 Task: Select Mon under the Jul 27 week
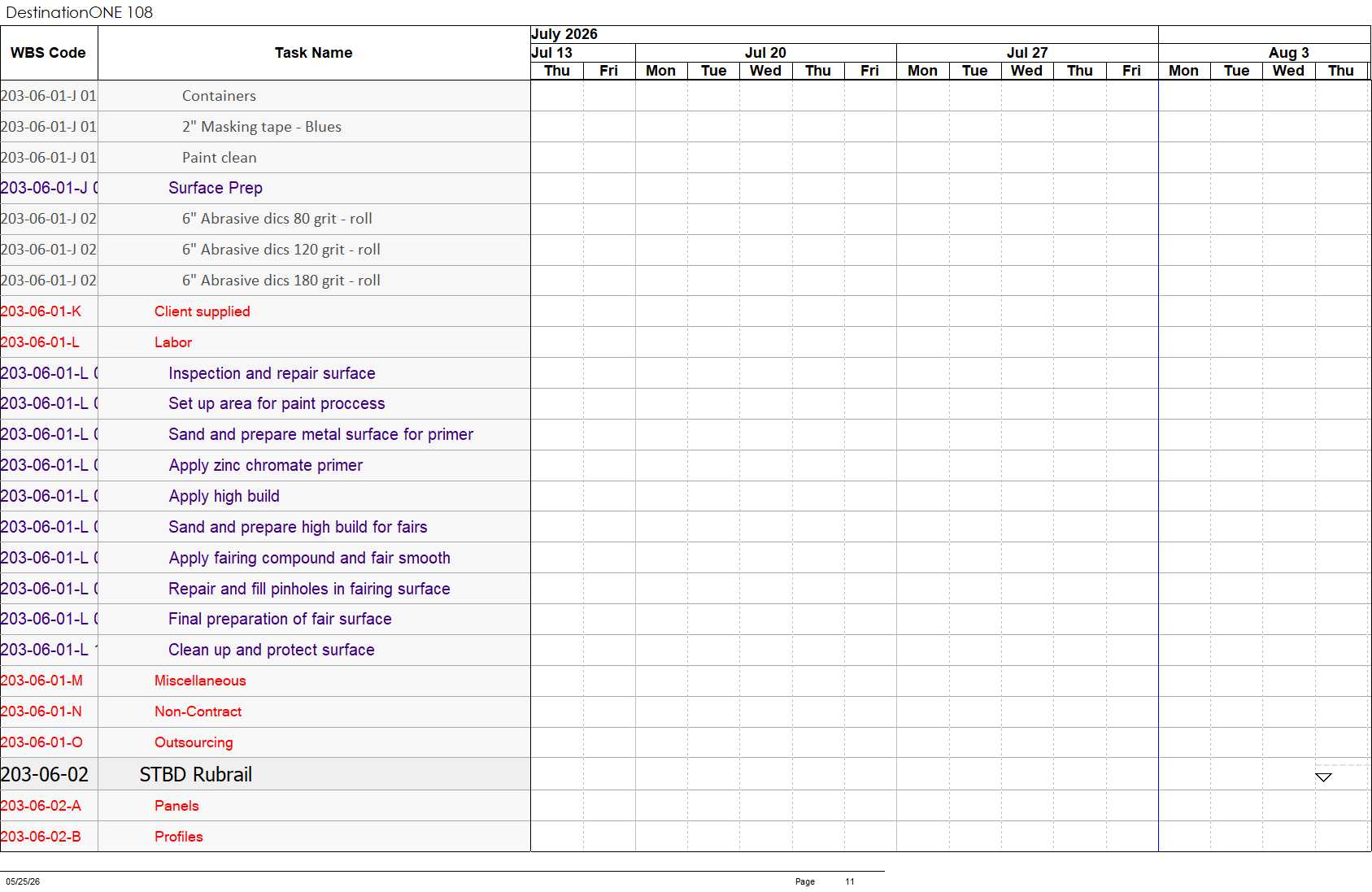click(922, 71)
